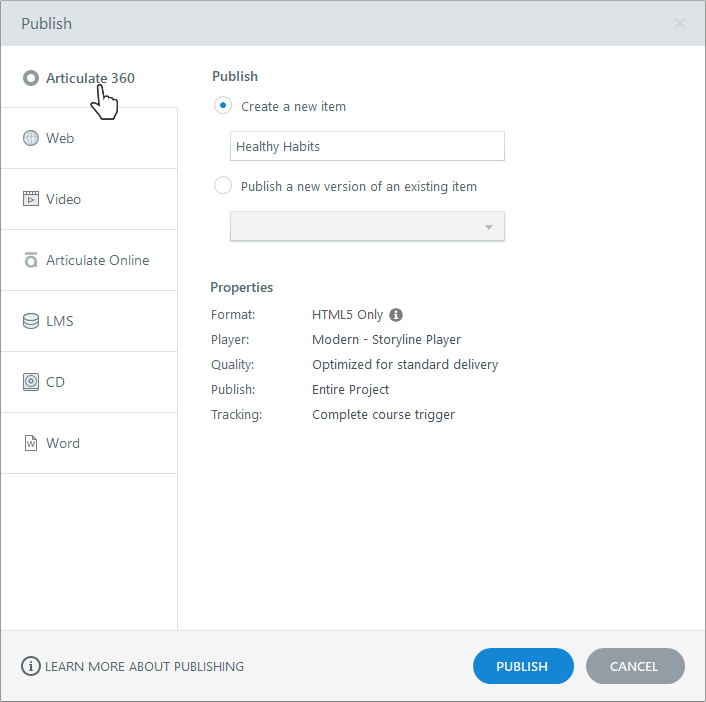Select the Create a new item option
This screenshot has height=702, width=706.
(x=223, y=106)
